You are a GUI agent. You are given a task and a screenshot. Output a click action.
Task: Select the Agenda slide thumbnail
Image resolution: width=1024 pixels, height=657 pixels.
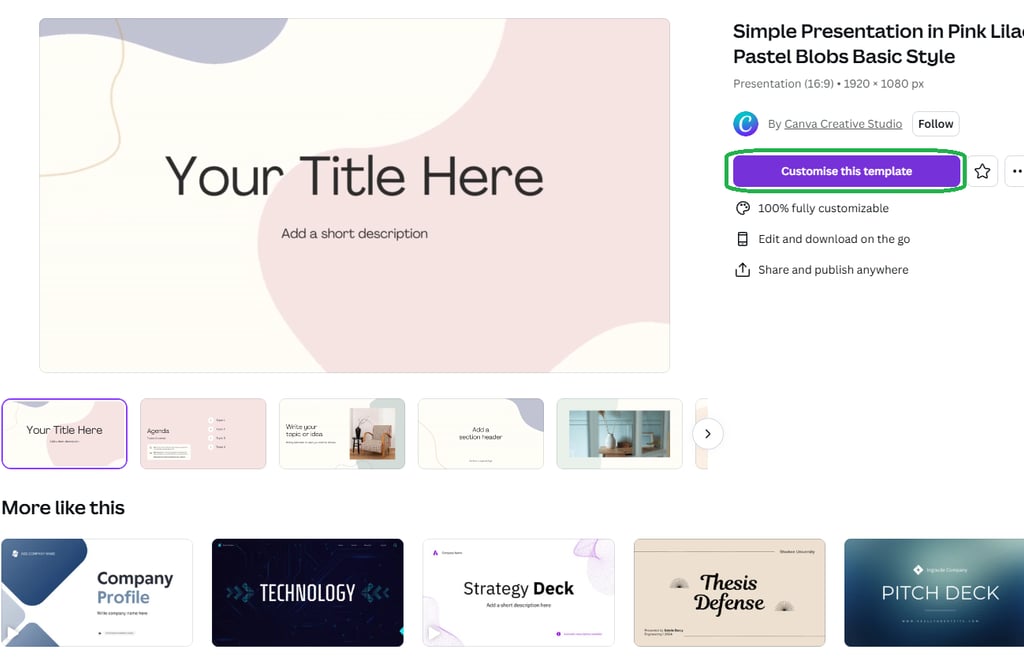tap(203, 434)
